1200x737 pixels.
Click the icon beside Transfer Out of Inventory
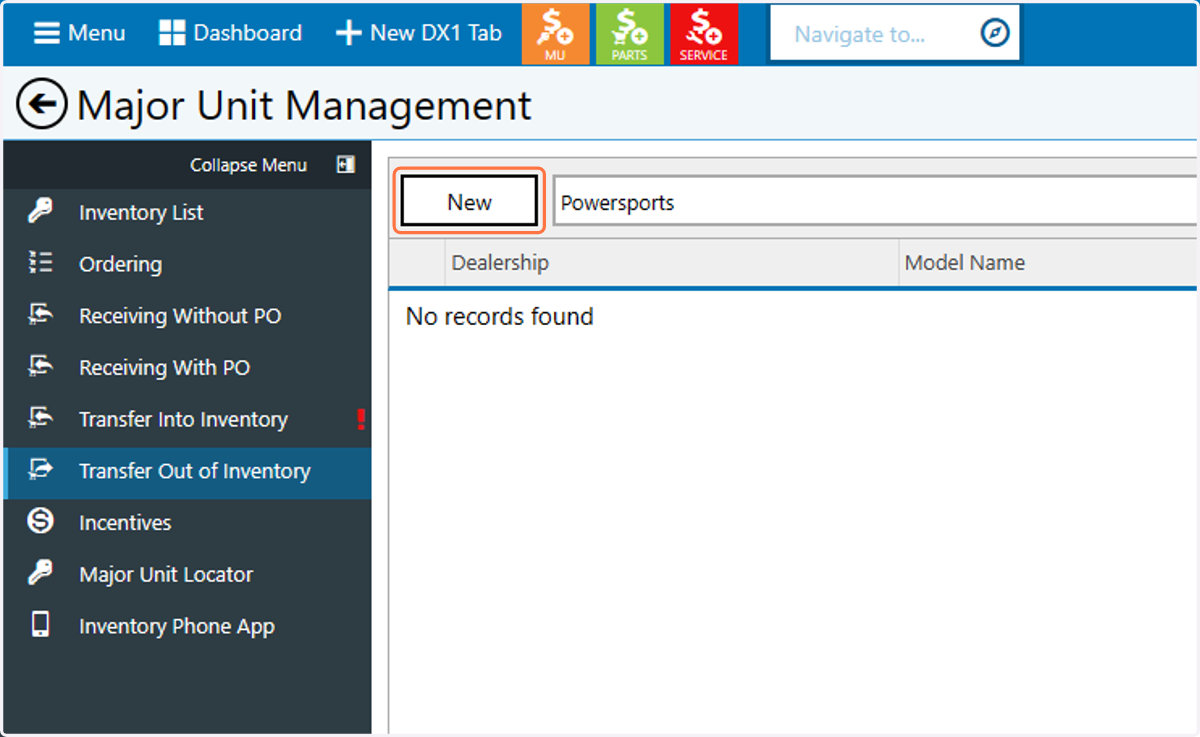click(40, 469)
